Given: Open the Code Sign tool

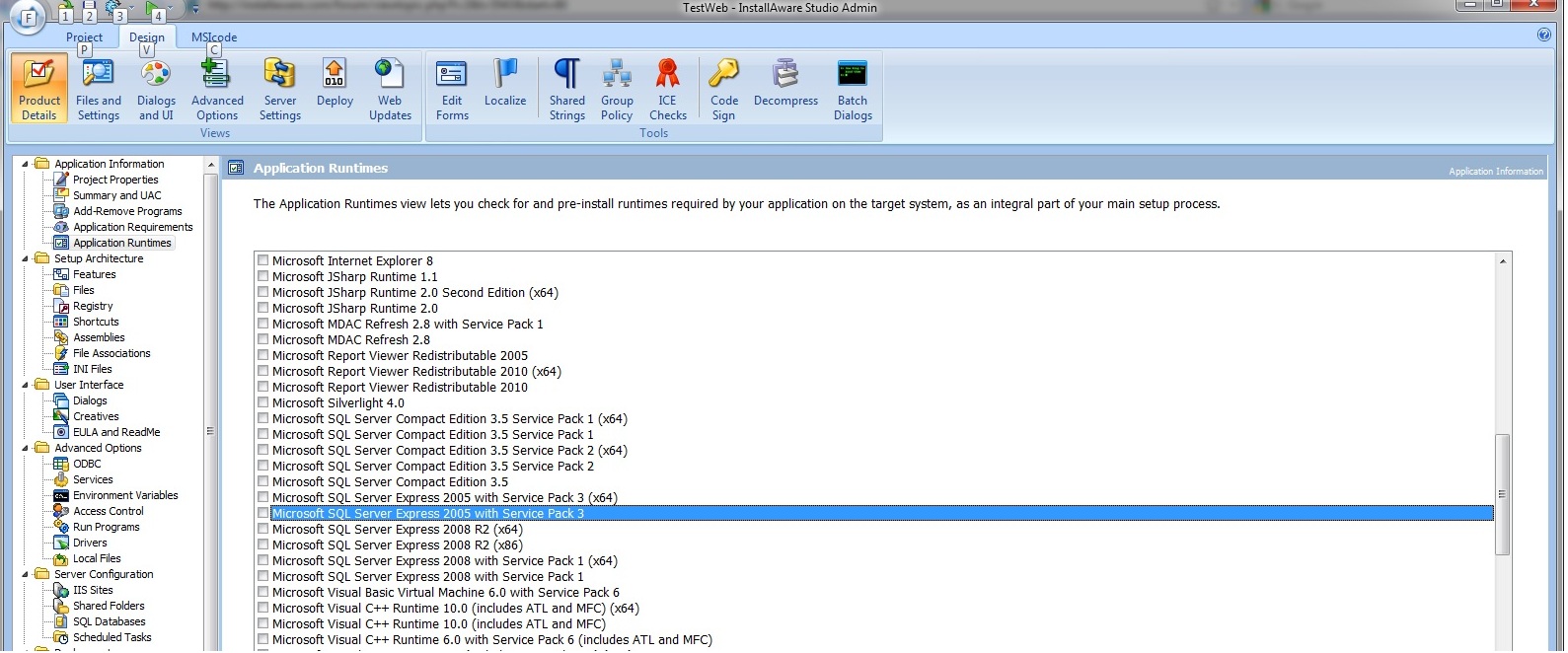Looking at the screenshot, I should point(724,89).
